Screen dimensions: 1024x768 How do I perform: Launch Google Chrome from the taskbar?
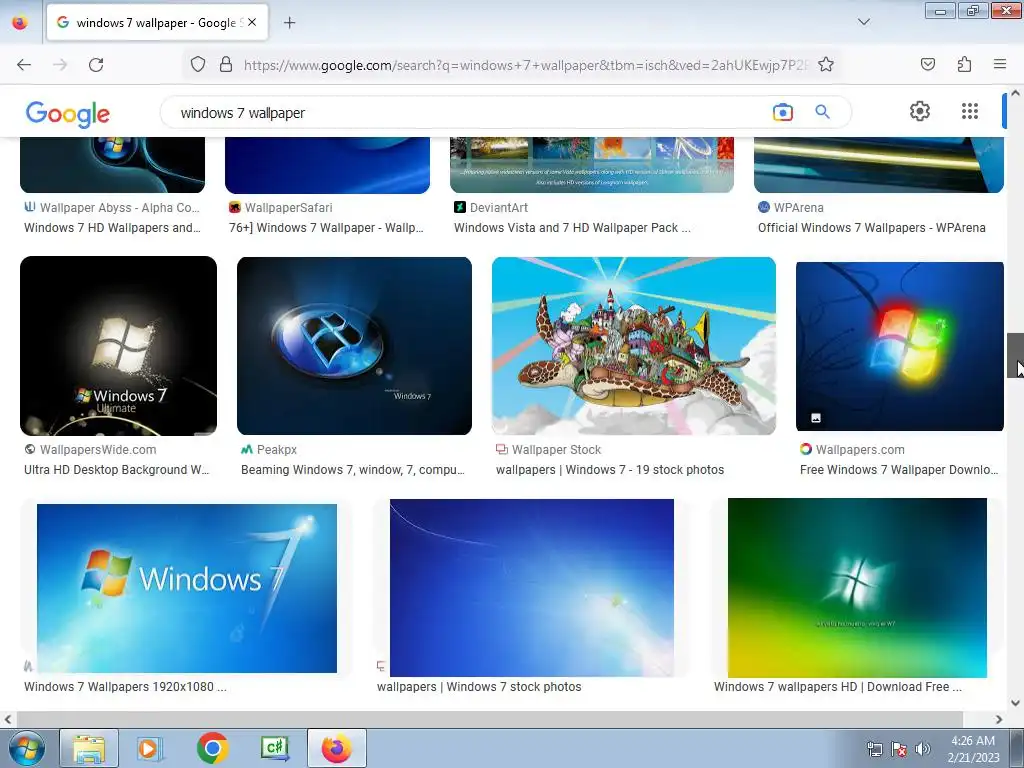(212, 748)
